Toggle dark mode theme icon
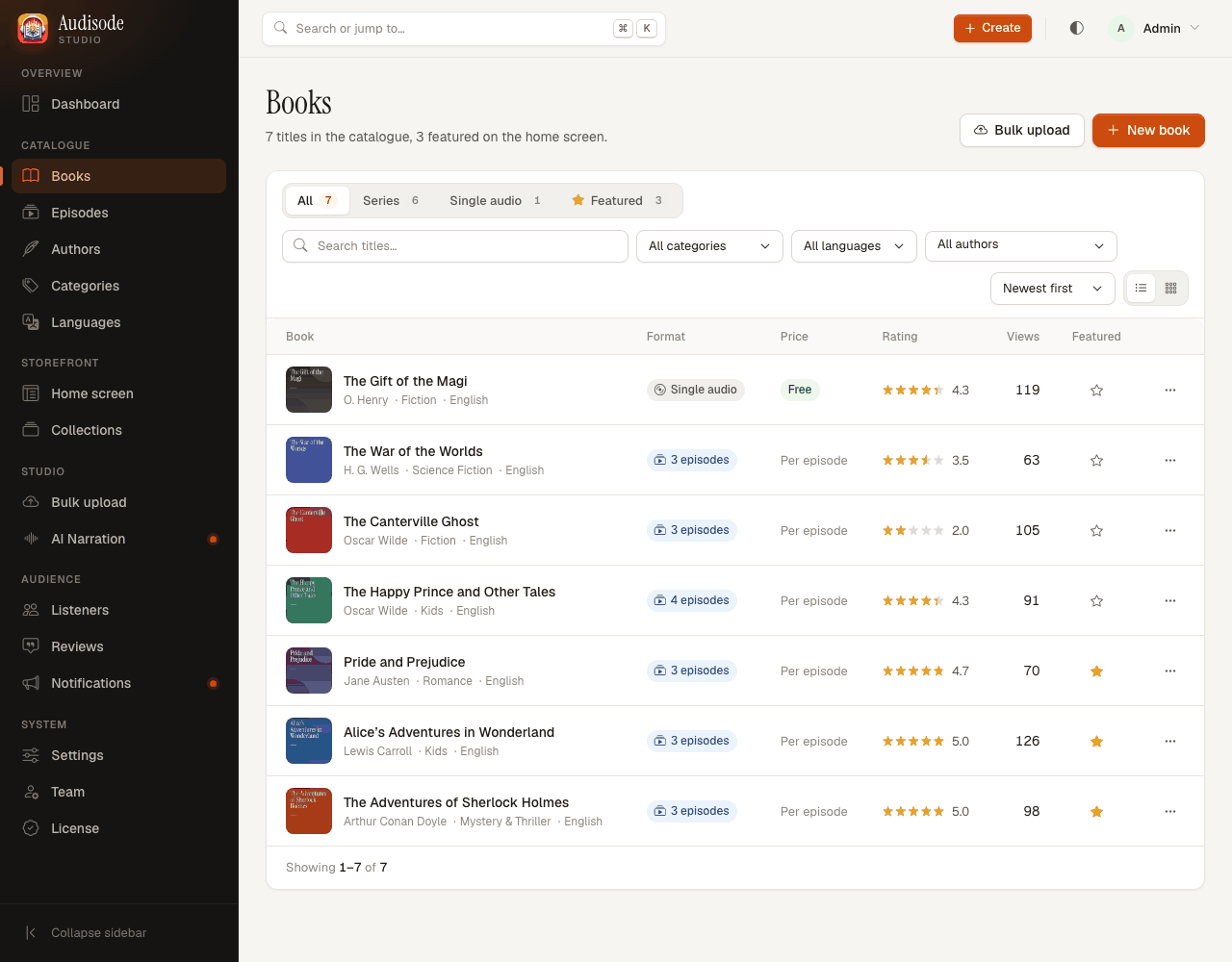 tap(1077, 28)
